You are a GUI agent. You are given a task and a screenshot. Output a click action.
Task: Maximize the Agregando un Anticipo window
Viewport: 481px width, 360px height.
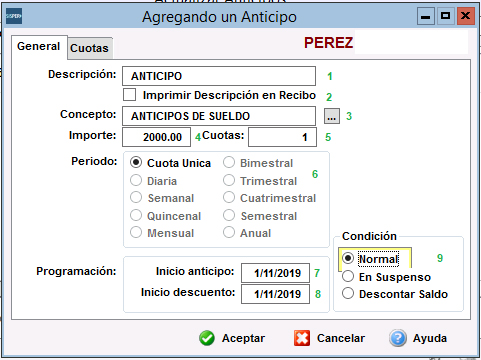446,16
